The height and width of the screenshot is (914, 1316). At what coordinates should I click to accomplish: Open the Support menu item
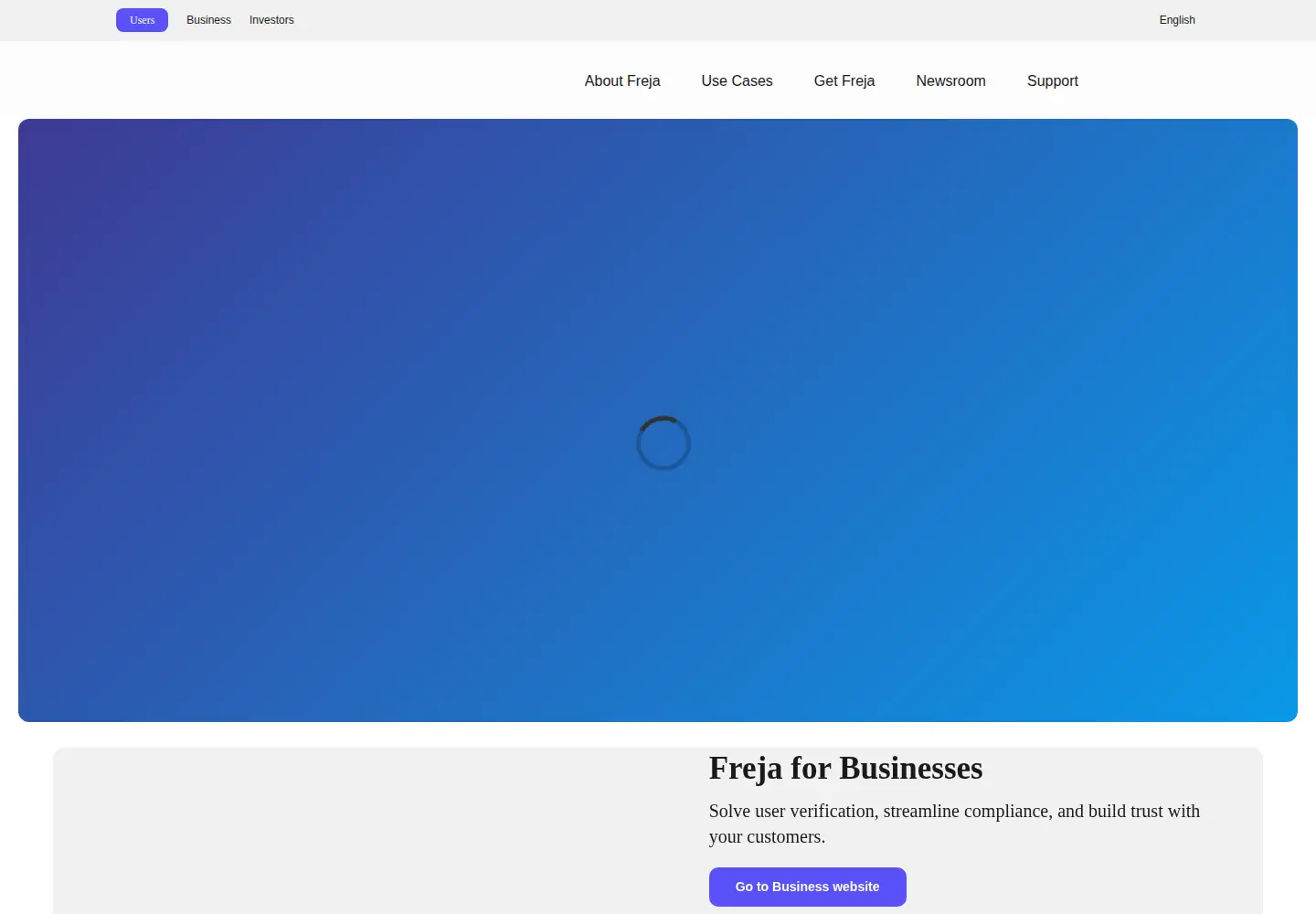[1053, 80]
